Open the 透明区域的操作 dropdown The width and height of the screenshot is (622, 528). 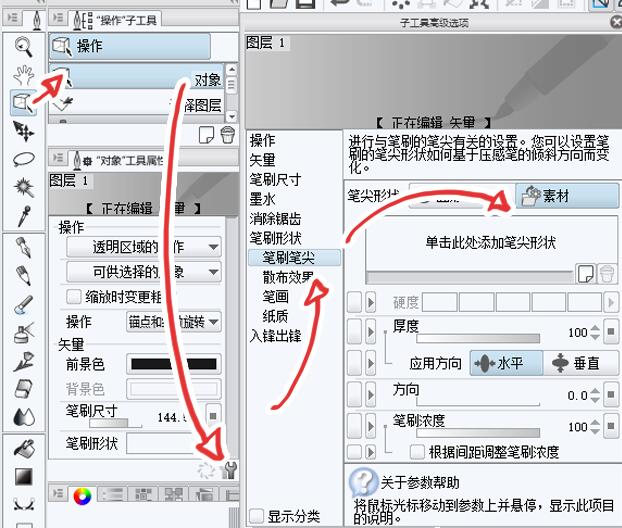(144, 247)
